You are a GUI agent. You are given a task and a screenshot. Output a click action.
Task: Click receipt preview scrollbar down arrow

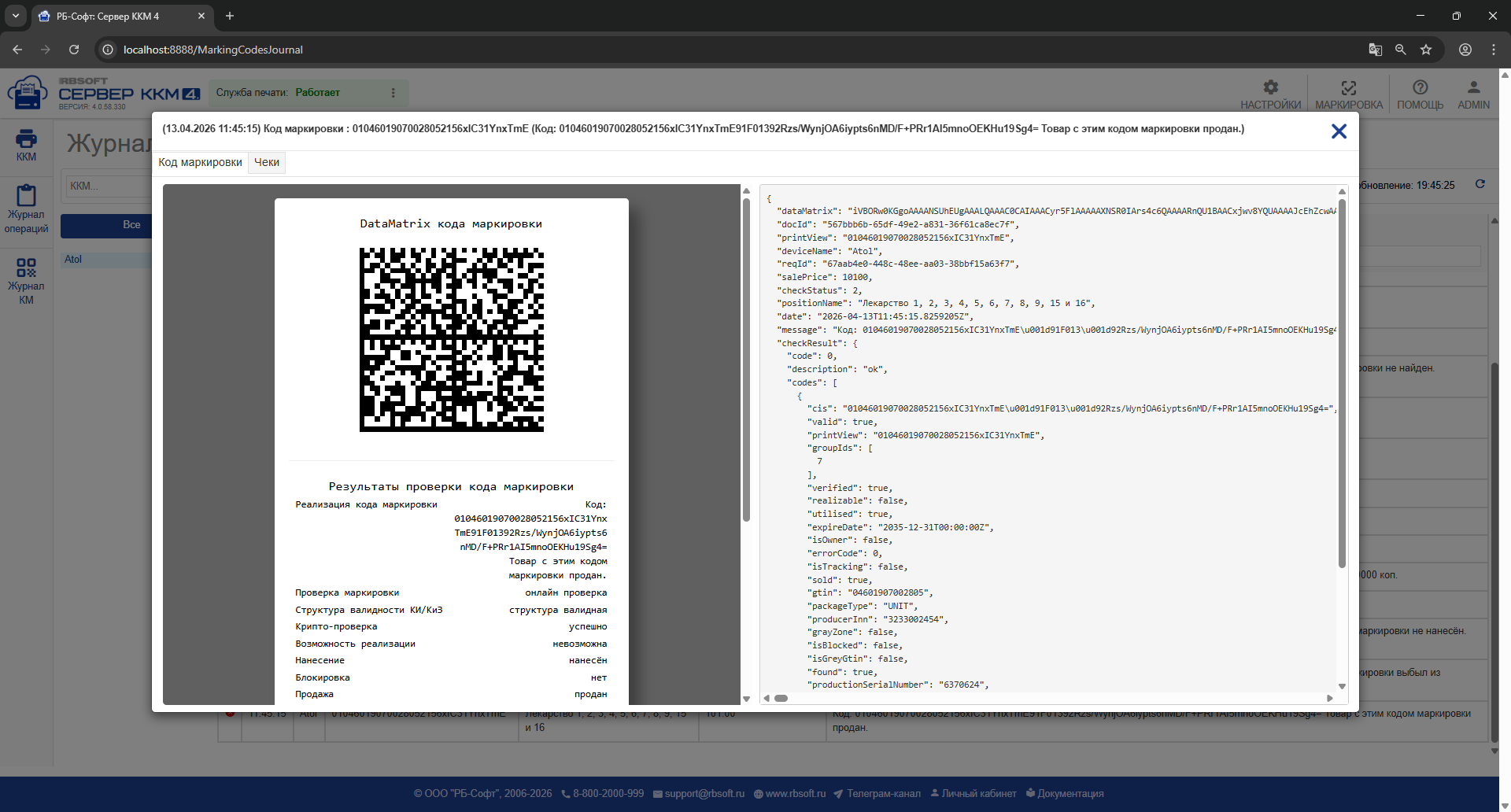(x=746, y=699)
